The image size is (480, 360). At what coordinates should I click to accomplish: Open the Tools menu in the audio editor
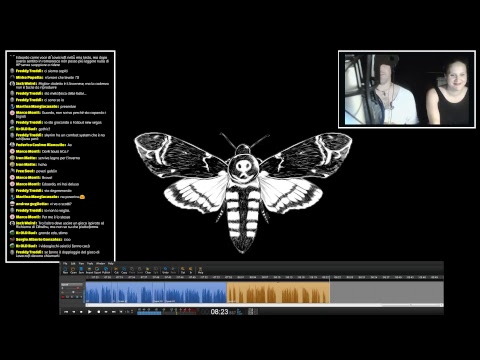(x=90, y=263)
